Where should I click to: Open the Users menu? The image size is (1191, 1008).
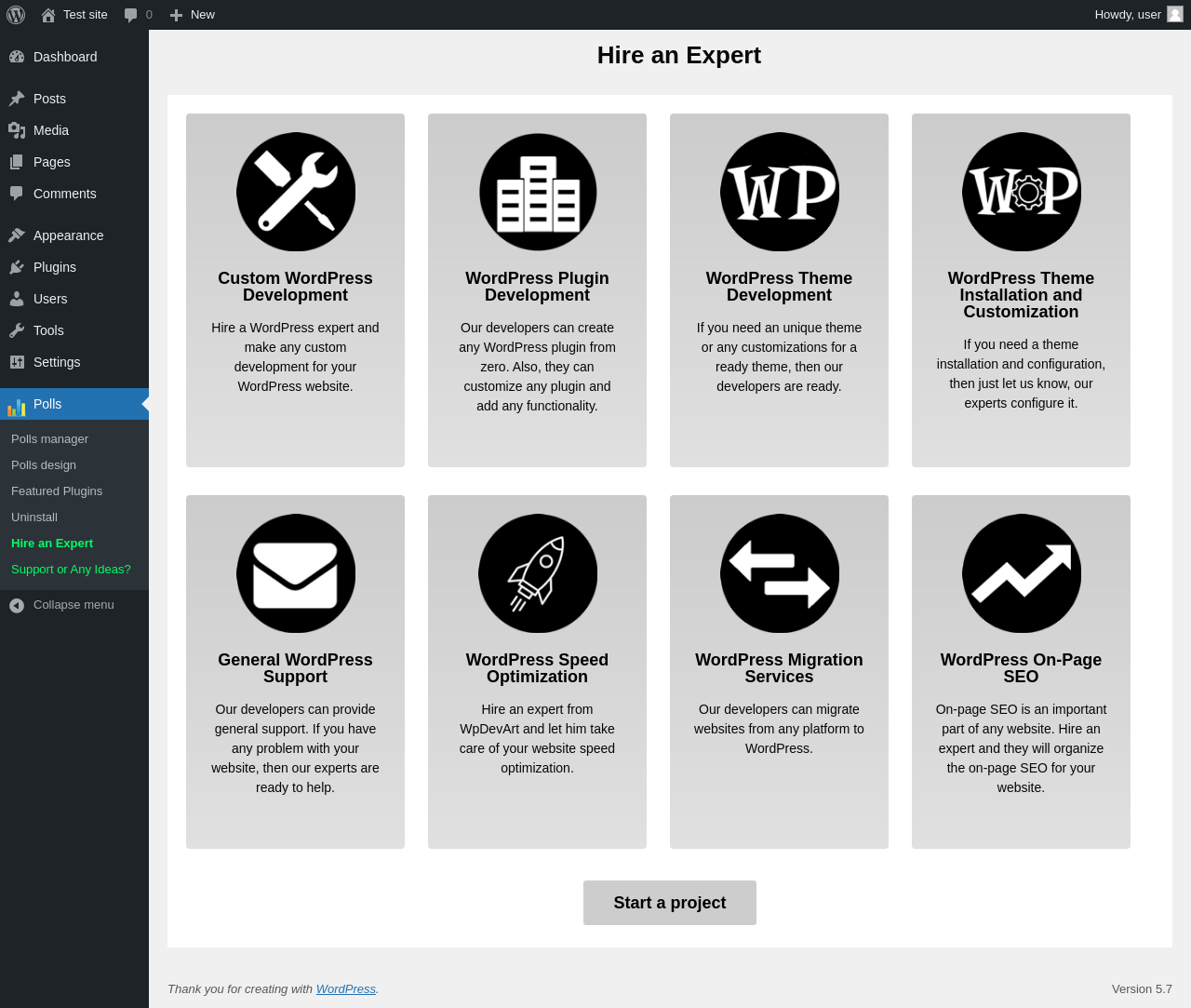[74, 299]
